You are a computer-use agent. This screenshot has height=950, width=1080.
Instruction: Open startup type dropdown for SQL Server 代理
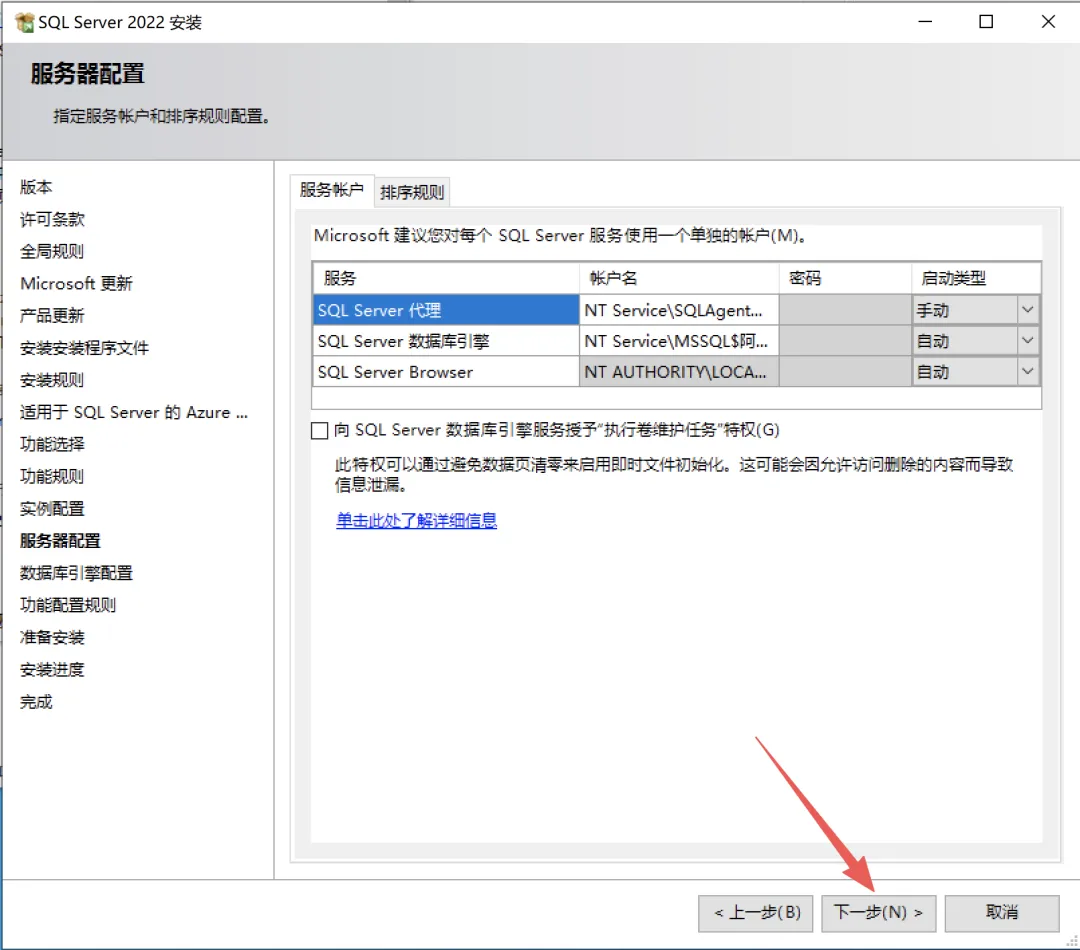coord(1027,310)
